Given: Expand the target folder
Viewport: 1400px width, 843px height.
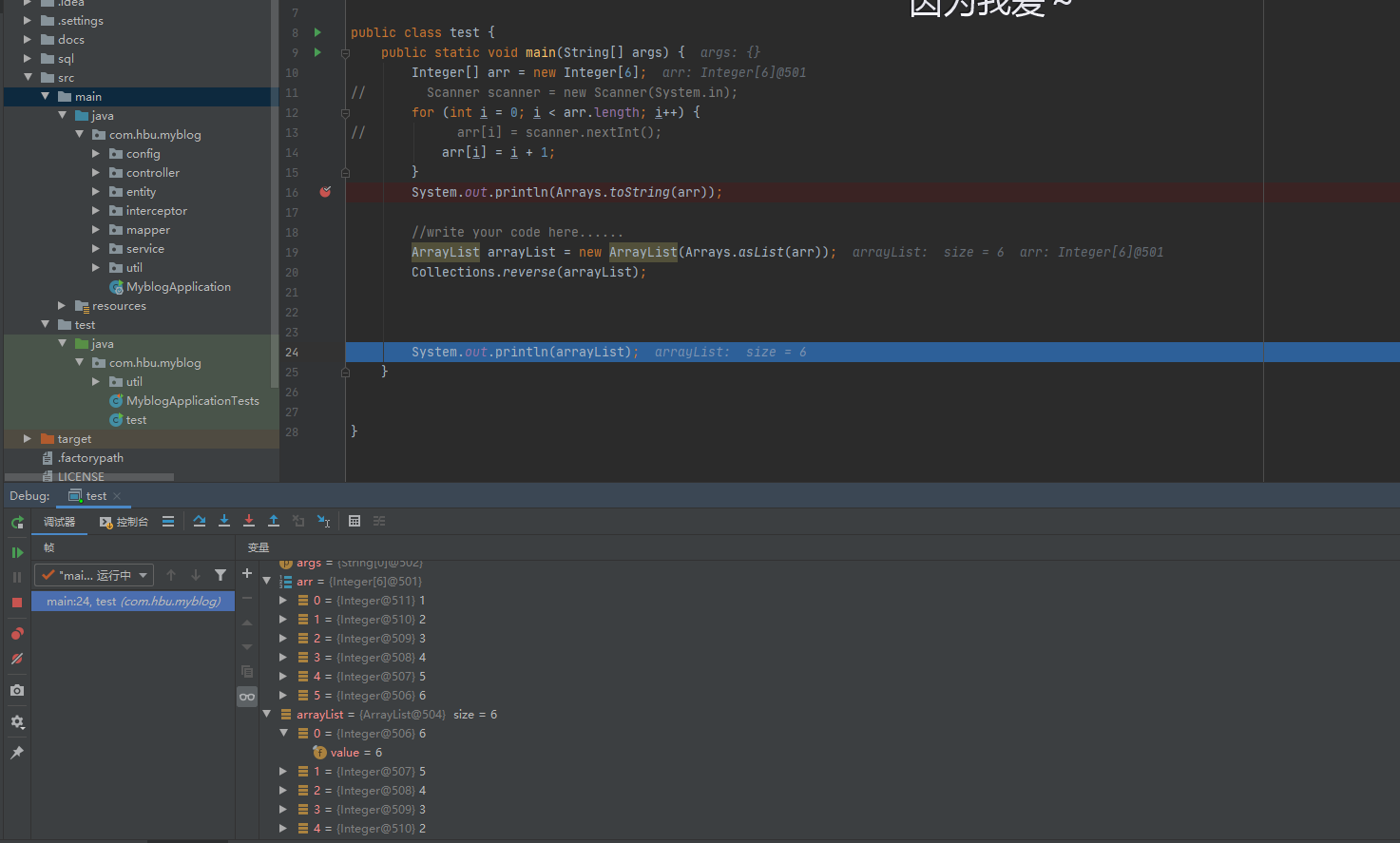Looking at the screenshot, I should [28, 438].
